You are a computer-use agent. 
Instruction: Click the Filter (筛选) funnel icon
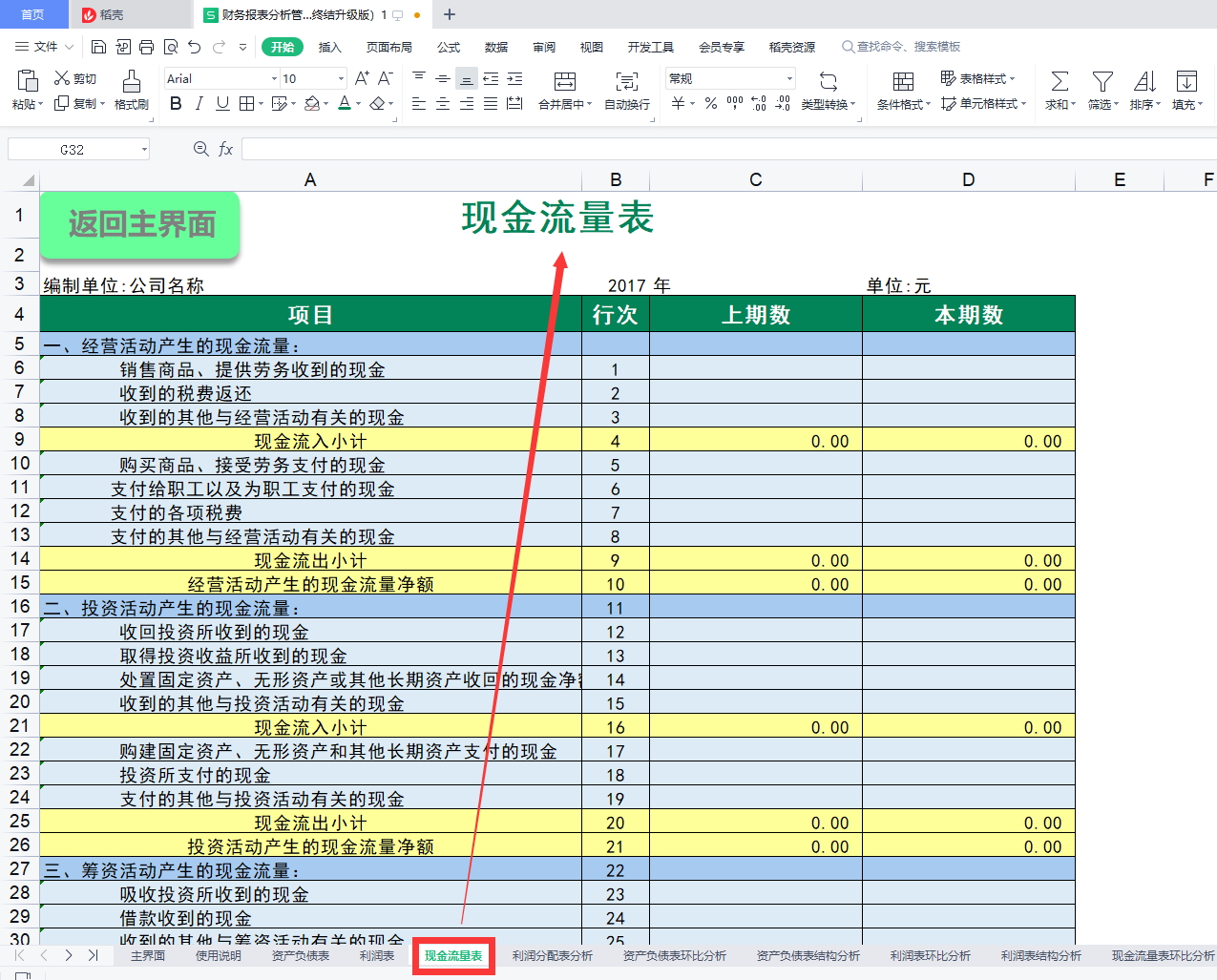(1102, 82)
